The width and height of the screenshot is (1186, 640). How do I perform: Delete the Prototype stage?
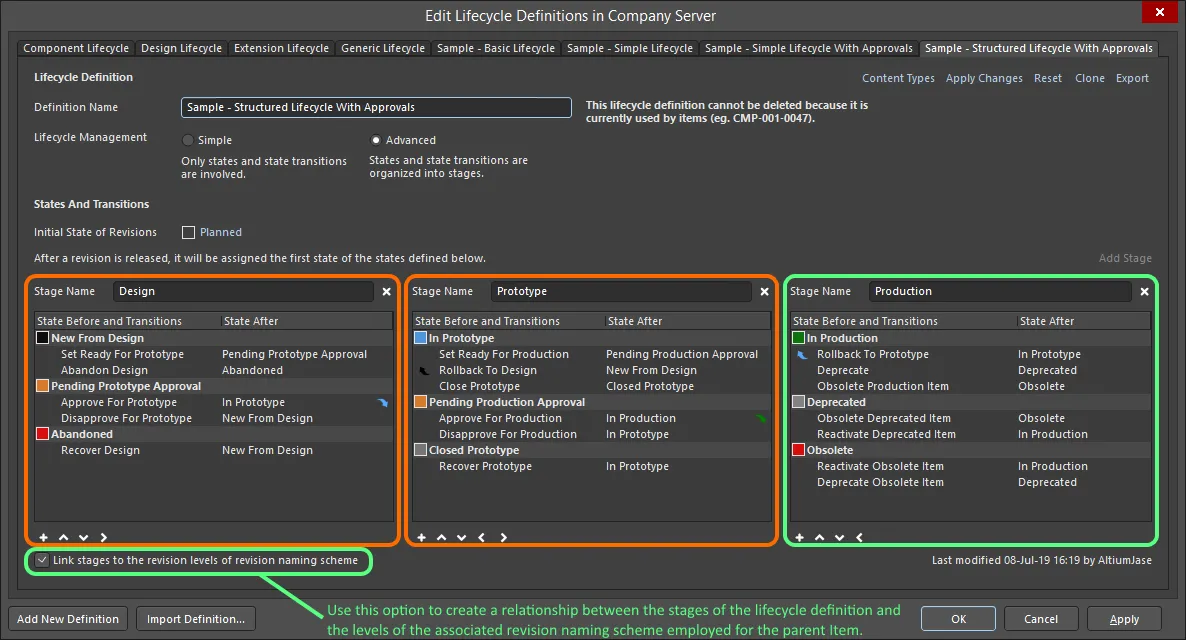pyautogui.click(x=763, y=291)
